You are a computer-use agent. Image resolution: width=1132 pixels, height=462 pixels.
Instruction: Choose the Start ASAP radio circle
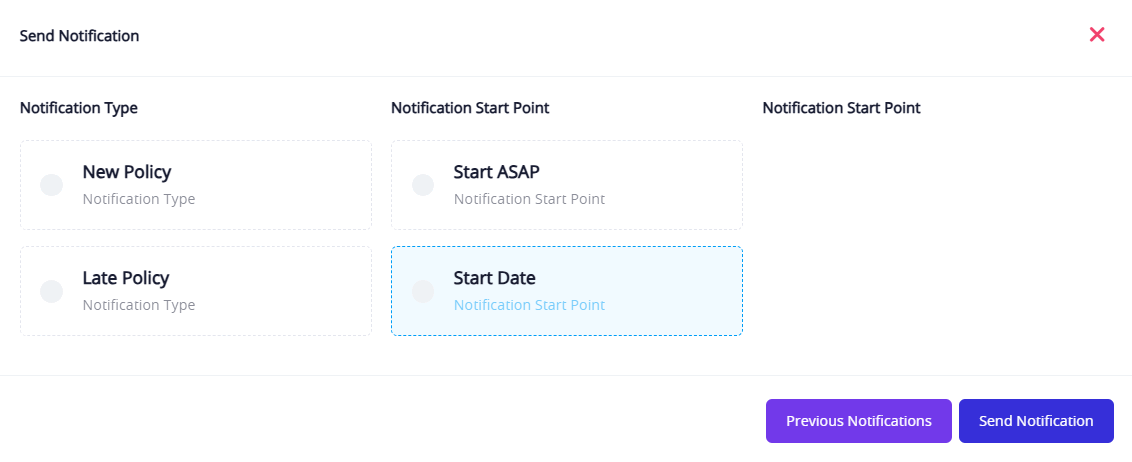click(x=423, y=185)
